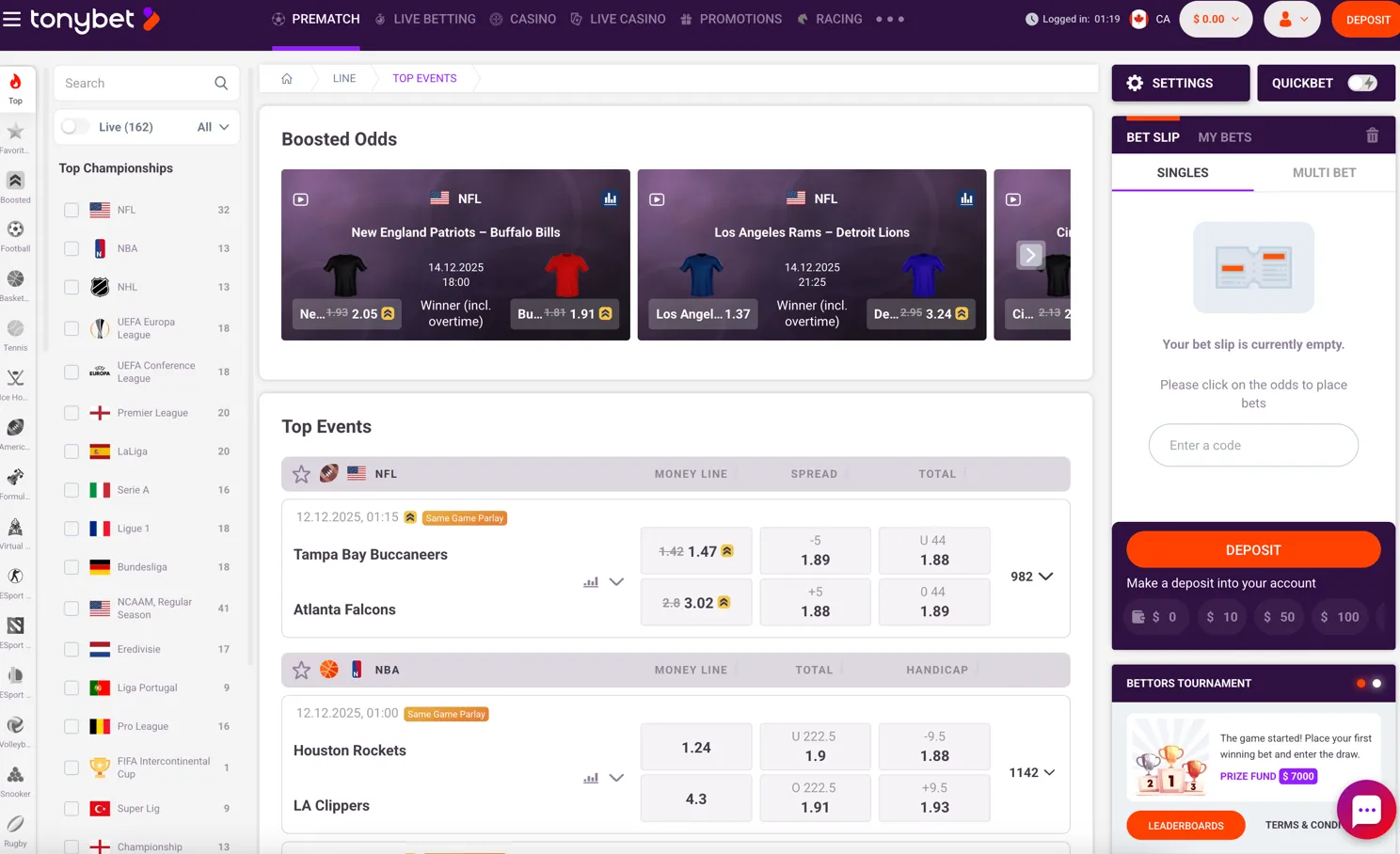This screenshot has width=1400, height=854.
Task: Expand the Houston Rockets match details chevron
Action: (x=616, y=778)
